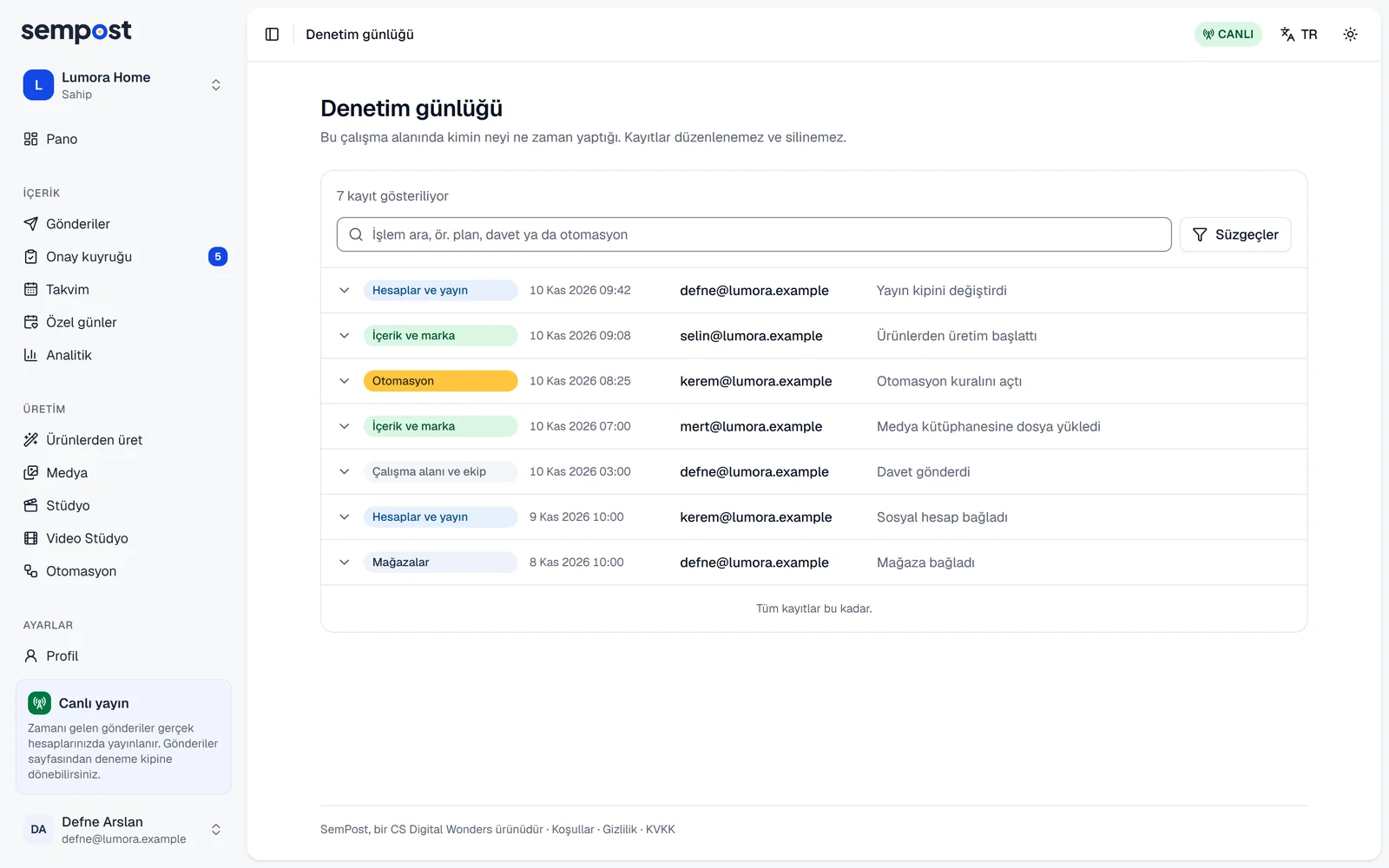1389x868 pixels.
Task: Click the Ürünlerden üret wand icon
Action: pyautogui.click(x=31, y=440)
